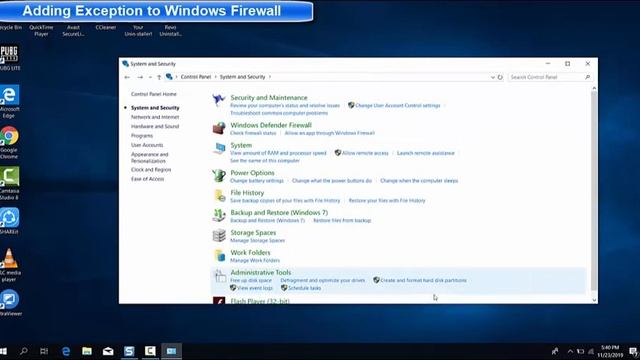
Task: Click the File History folder icon
Action: [x=219, y=196]
